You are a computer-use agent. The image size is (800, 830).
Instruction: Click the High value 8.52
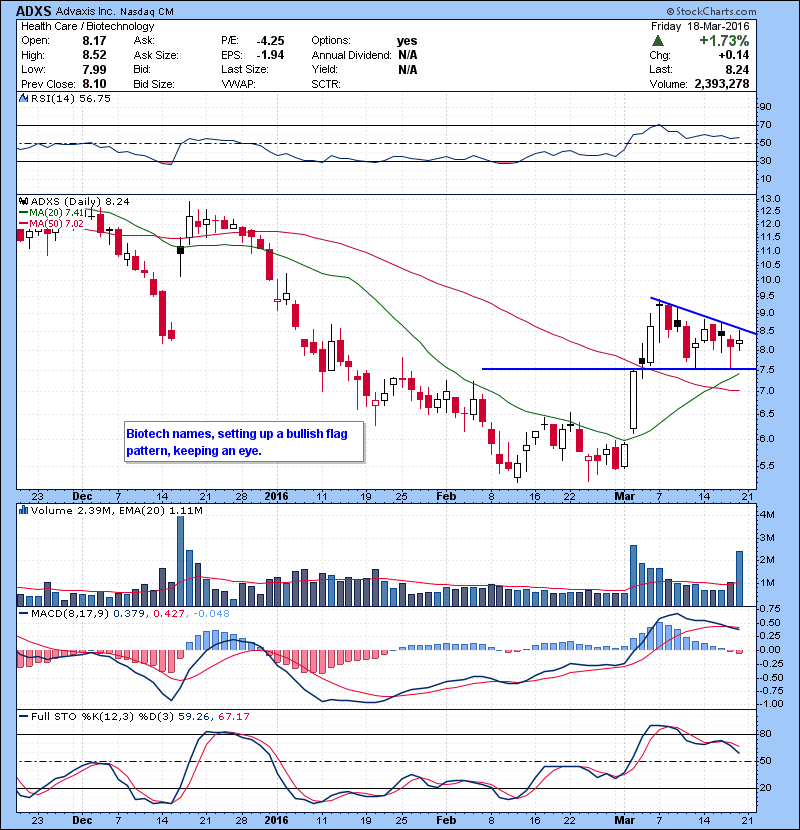tap(94, 55)
